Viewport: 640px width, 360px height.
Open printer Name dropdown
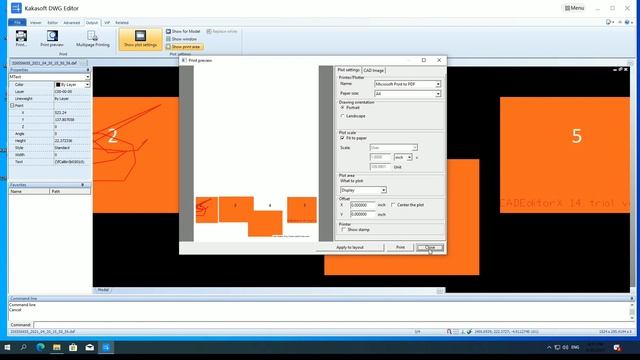coord(438,84)
